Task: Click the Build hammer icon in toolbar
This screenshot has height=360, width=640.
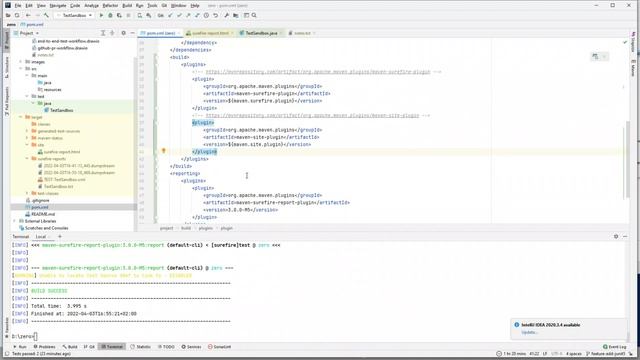Action: (x=46, y=15)
